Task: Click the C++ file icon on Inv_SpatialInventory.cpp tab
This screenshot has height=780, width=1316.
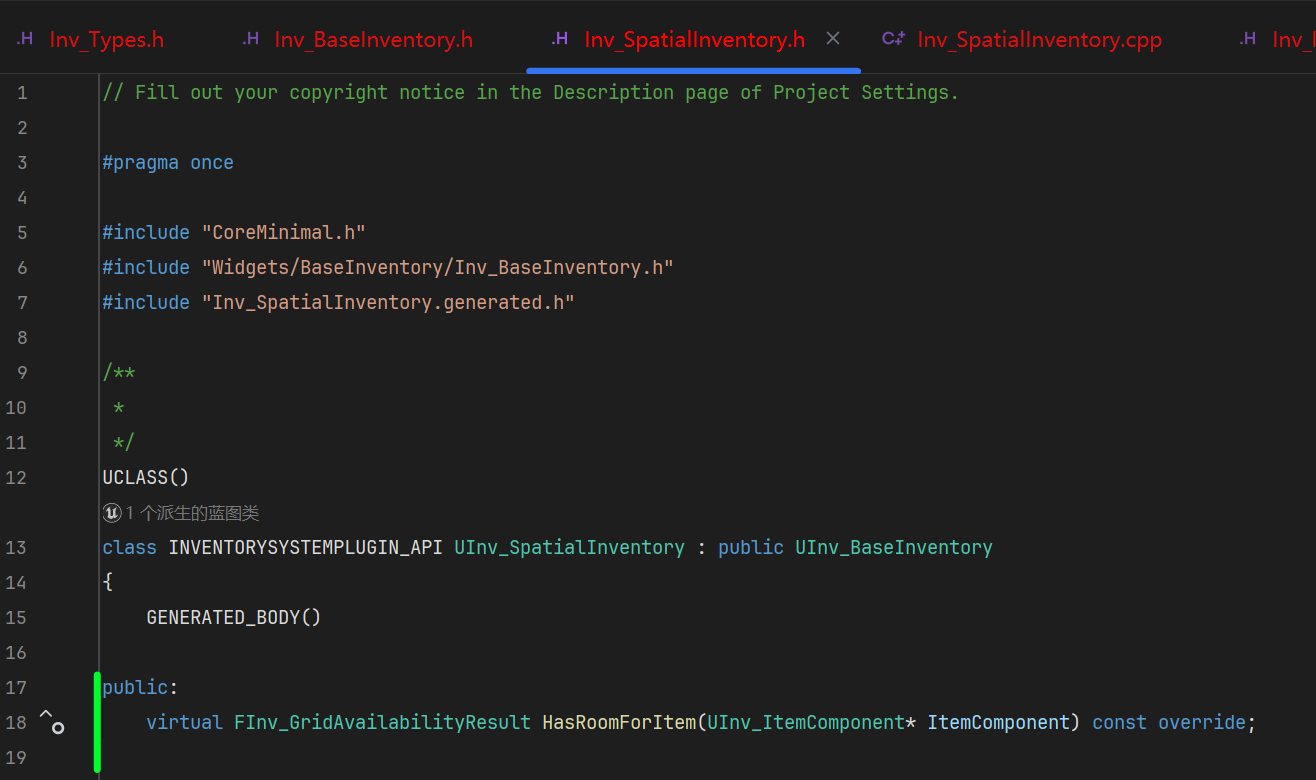Action: [x=893, y=39]
